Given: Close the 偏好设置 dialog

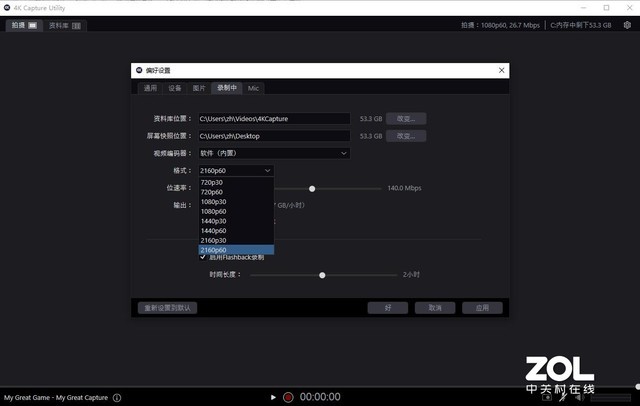Looking at the screenshot, I should click(502, 70).
